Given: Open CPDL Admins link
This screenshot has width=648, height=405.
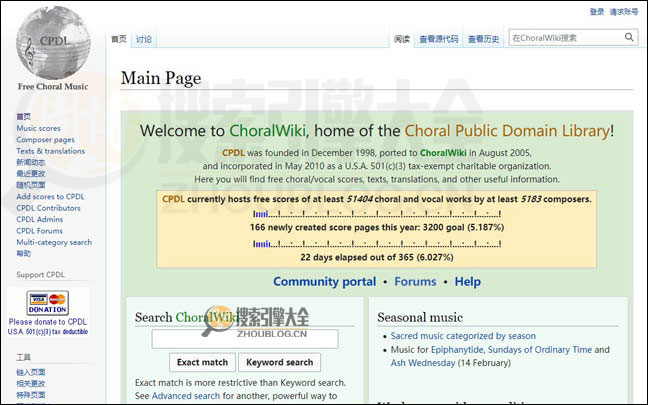Looking at the screenshot, I should (x=39, y=219).
